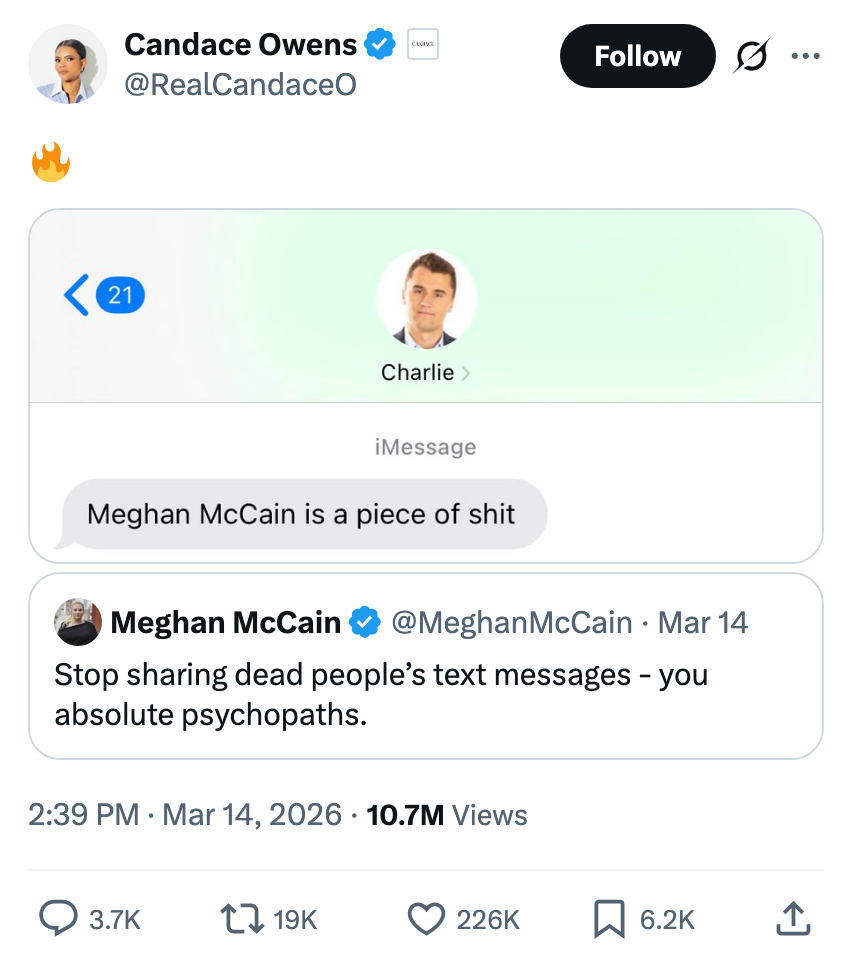The image size is (852, 960).
Task: Bookmark the post with the bookmark icon
Action: (x=611, y=919)
